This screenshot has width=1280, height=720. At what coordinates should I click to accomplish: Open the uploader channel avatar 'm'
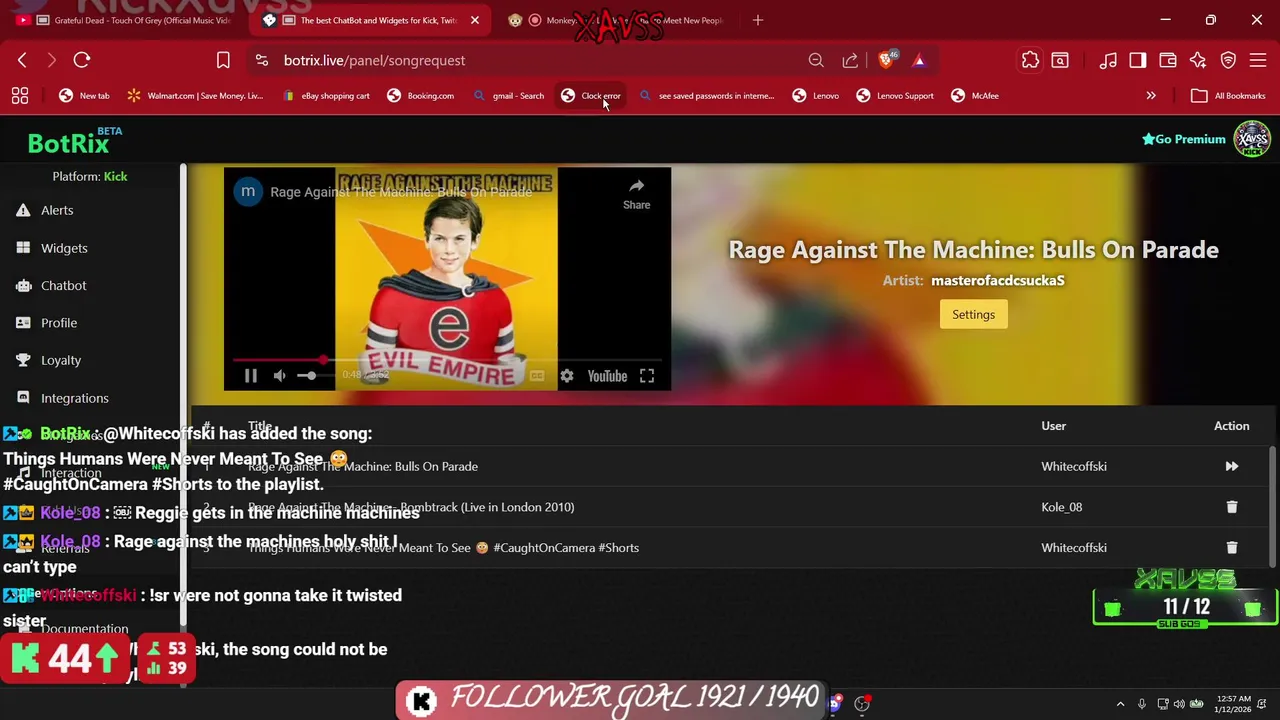pos(248,192)
